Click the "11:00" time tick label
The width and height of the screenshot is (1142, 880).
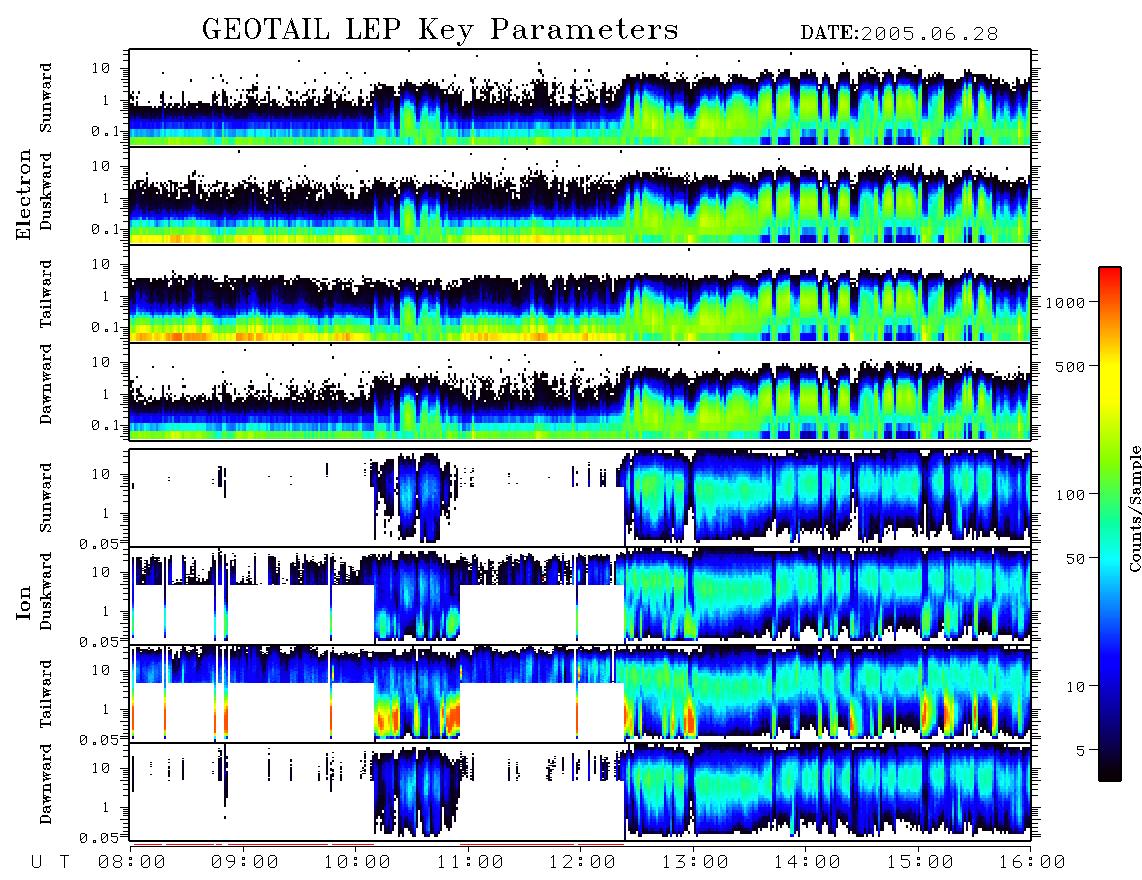click(x=470, y=863)
